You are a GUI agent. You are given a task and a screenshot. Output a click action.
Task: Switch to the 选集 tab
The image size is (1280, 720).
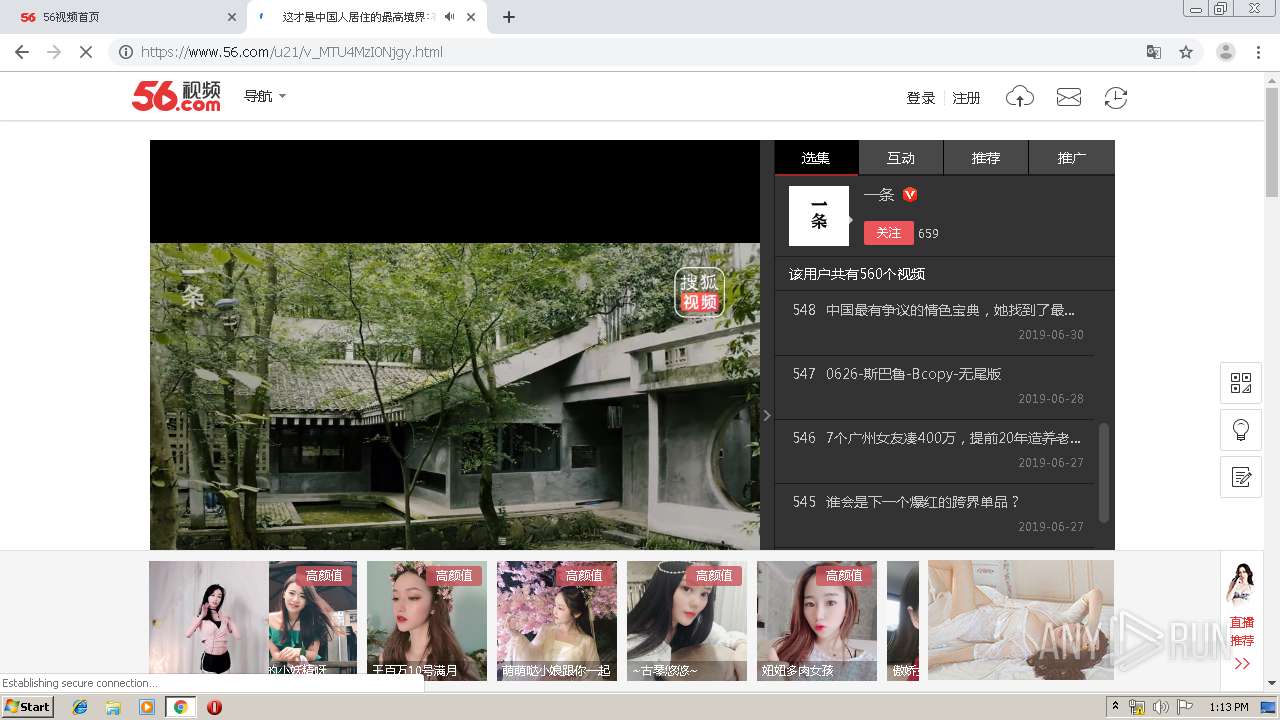pos(816,158)
